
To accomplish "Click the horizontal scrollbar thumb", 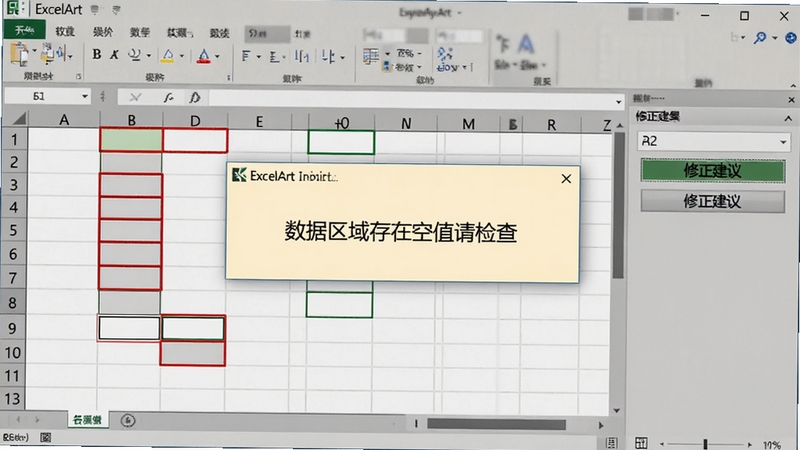I will pyautogui.click(x=496, y=424).
